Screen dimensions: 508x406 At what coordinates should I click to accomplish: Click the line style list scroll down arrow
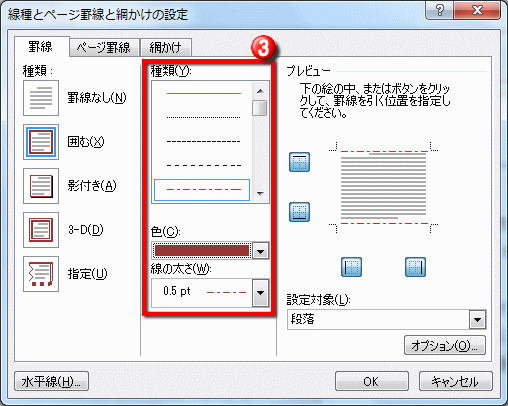[261, 193]
